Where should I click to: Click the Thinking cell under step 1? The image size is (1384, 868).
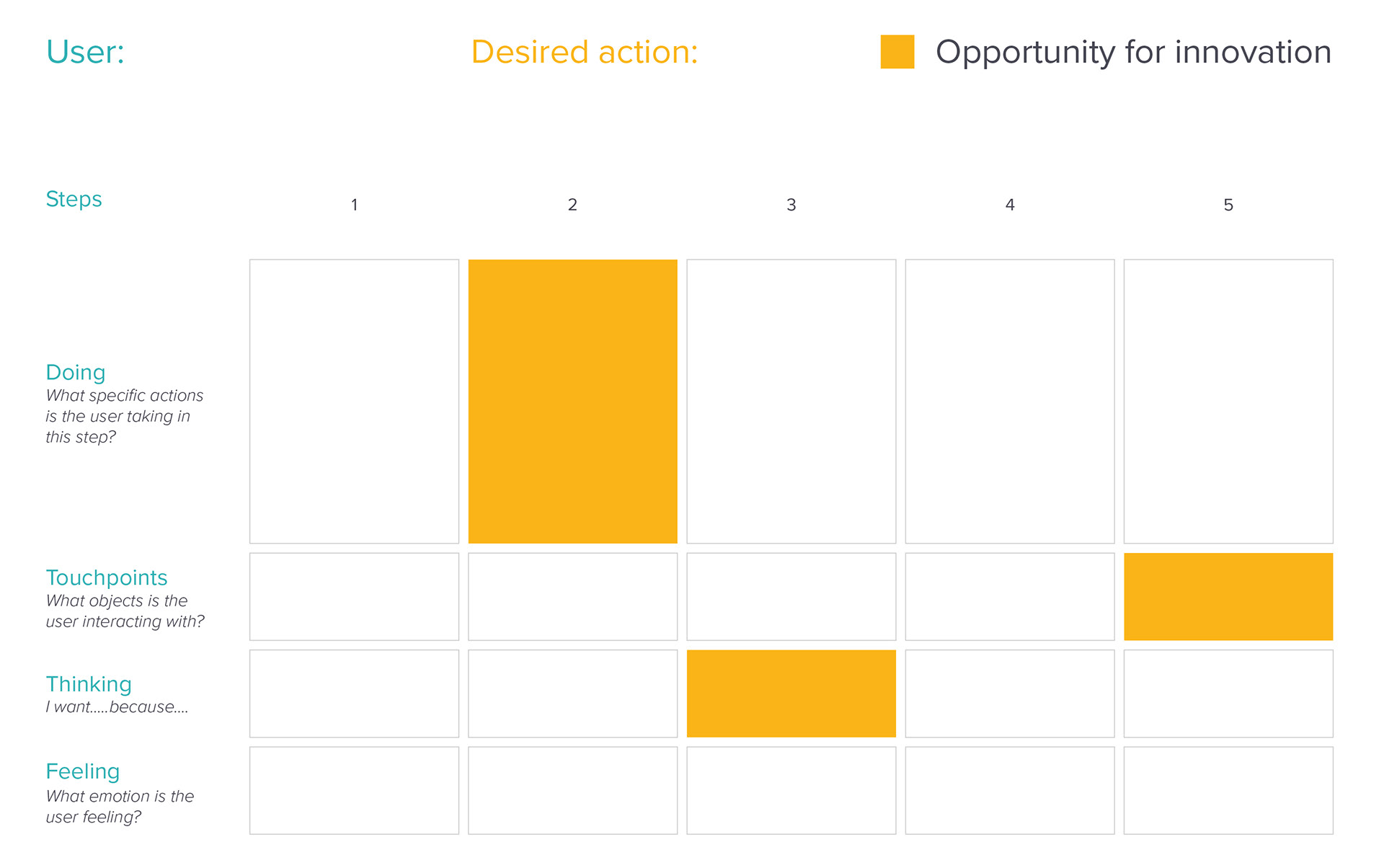[354, 694]
